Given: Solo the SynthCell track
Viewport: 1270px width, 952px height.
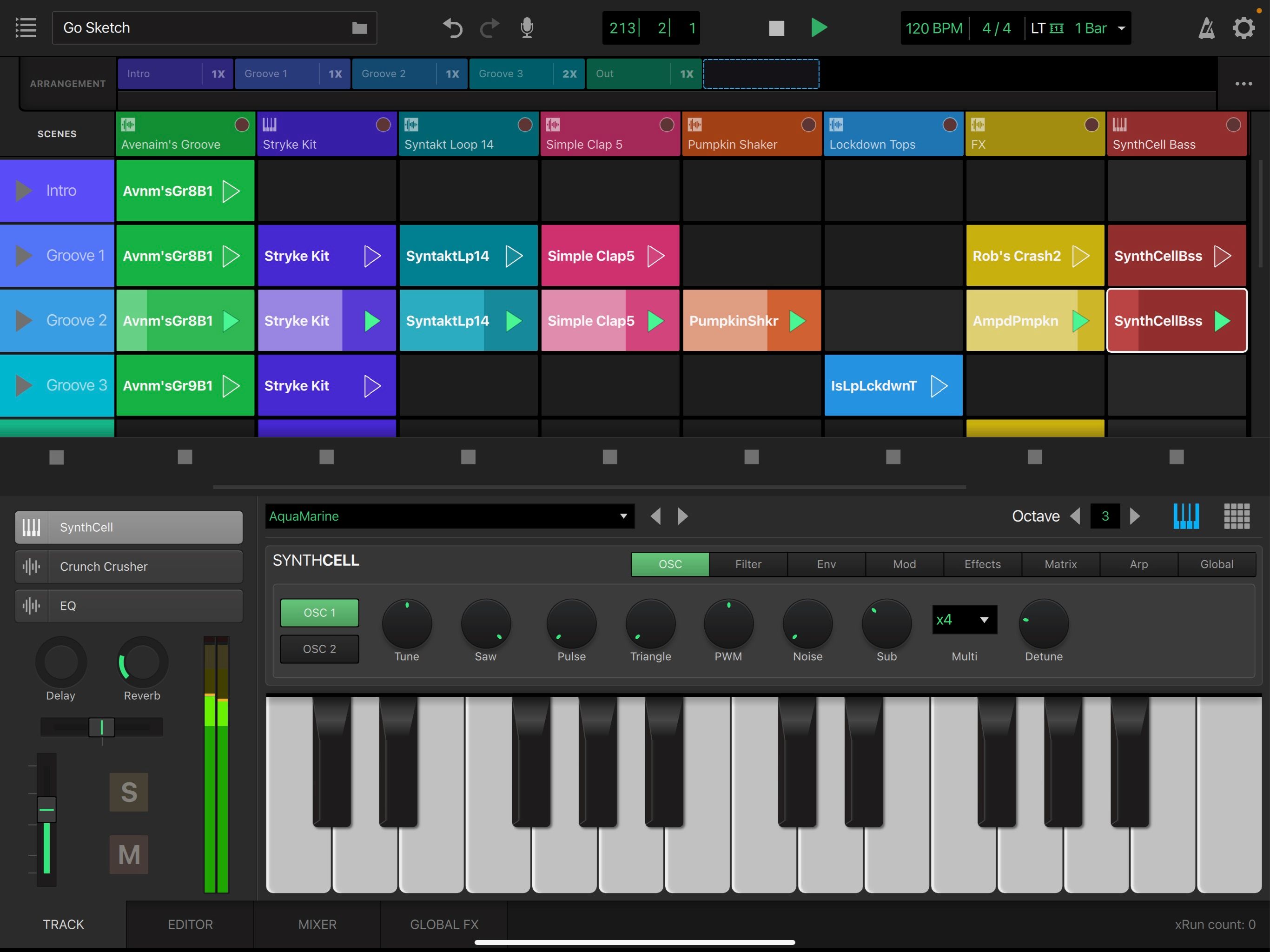Looking at the screenshot, I should coord(129,792).
